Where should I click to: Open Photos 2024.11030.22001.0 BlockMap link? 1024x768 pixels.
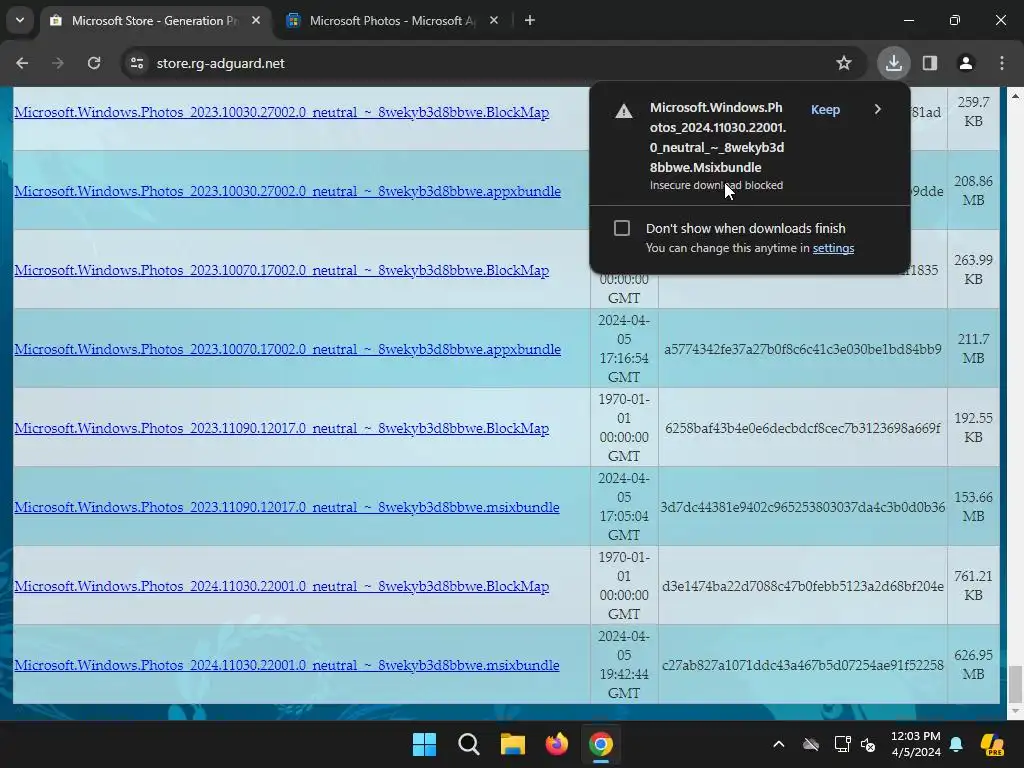click(x=281, y=586)
